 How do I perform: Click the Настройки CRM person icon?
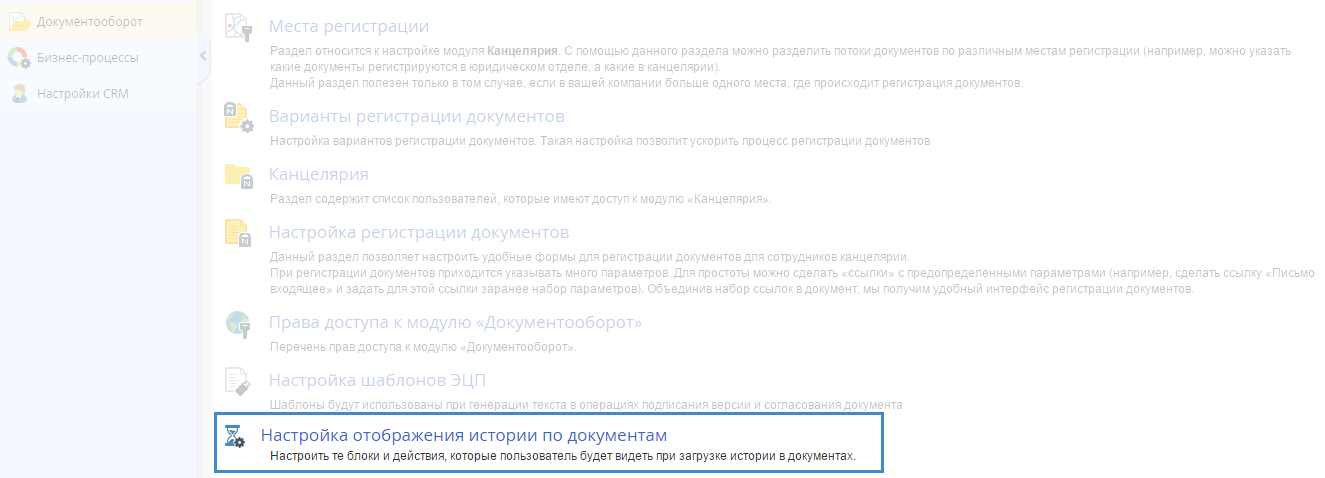pyautogui.click(x=19, y=93)
